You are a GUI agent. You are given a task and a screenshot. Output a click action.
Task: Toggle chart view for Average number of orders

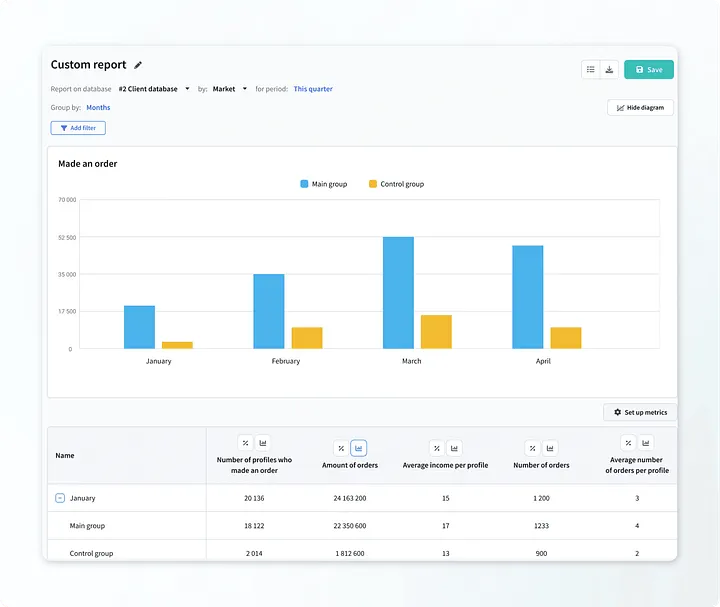[646, 443]
